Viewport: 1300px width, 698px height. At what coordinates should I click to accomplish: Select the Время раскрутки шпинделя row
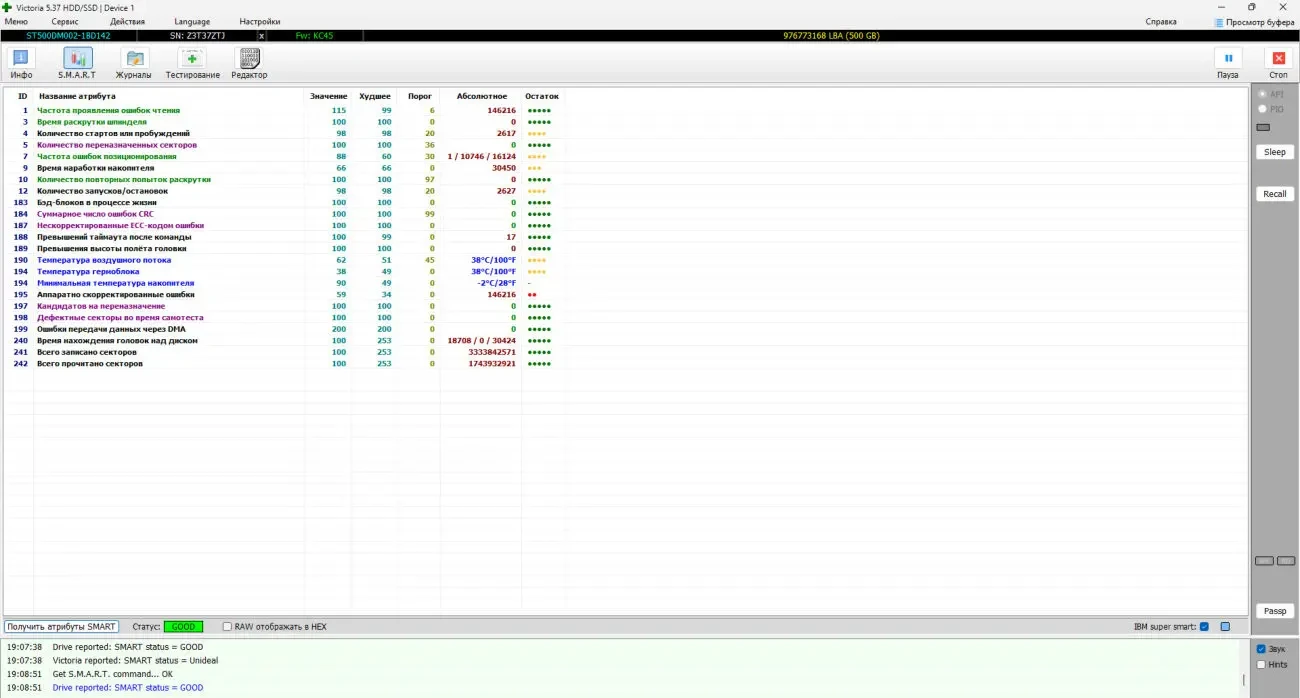(x=283, y=122)
